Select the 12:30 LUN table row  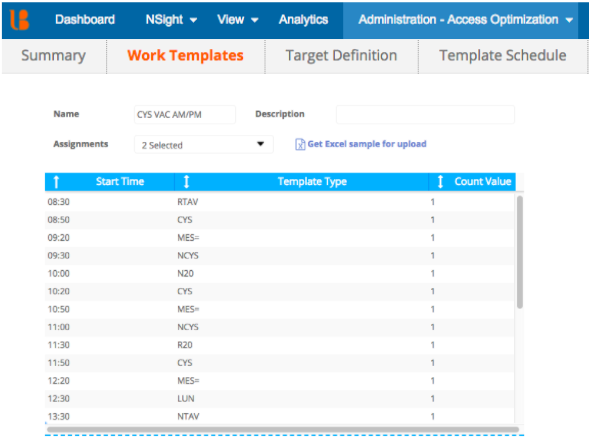point(279,399)
